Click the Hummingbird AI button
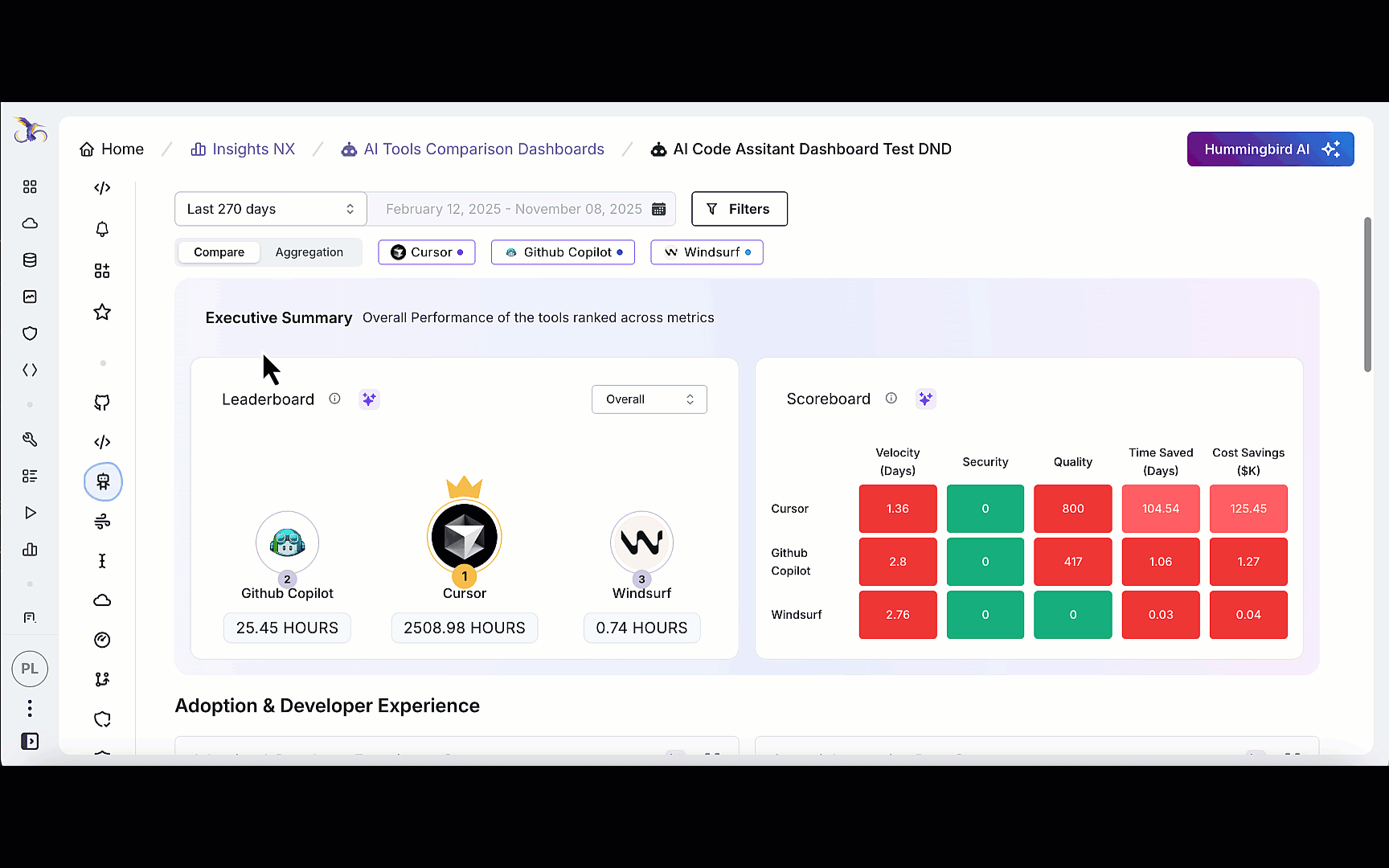 click(x=1270, y=149)
